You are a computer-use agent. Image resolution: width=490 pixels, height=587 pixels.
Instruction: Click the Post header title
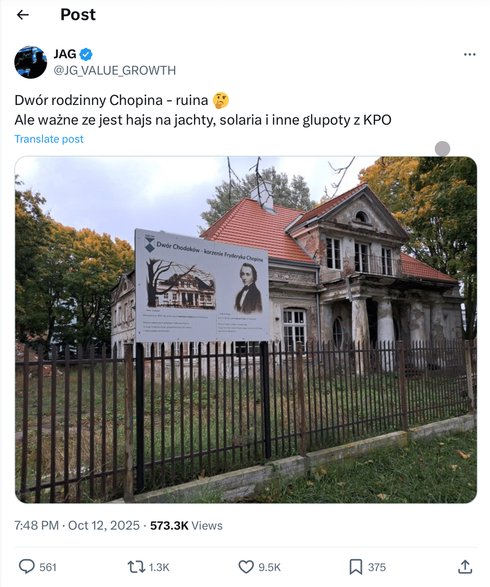pyautogui.click(x=78, y=15)
